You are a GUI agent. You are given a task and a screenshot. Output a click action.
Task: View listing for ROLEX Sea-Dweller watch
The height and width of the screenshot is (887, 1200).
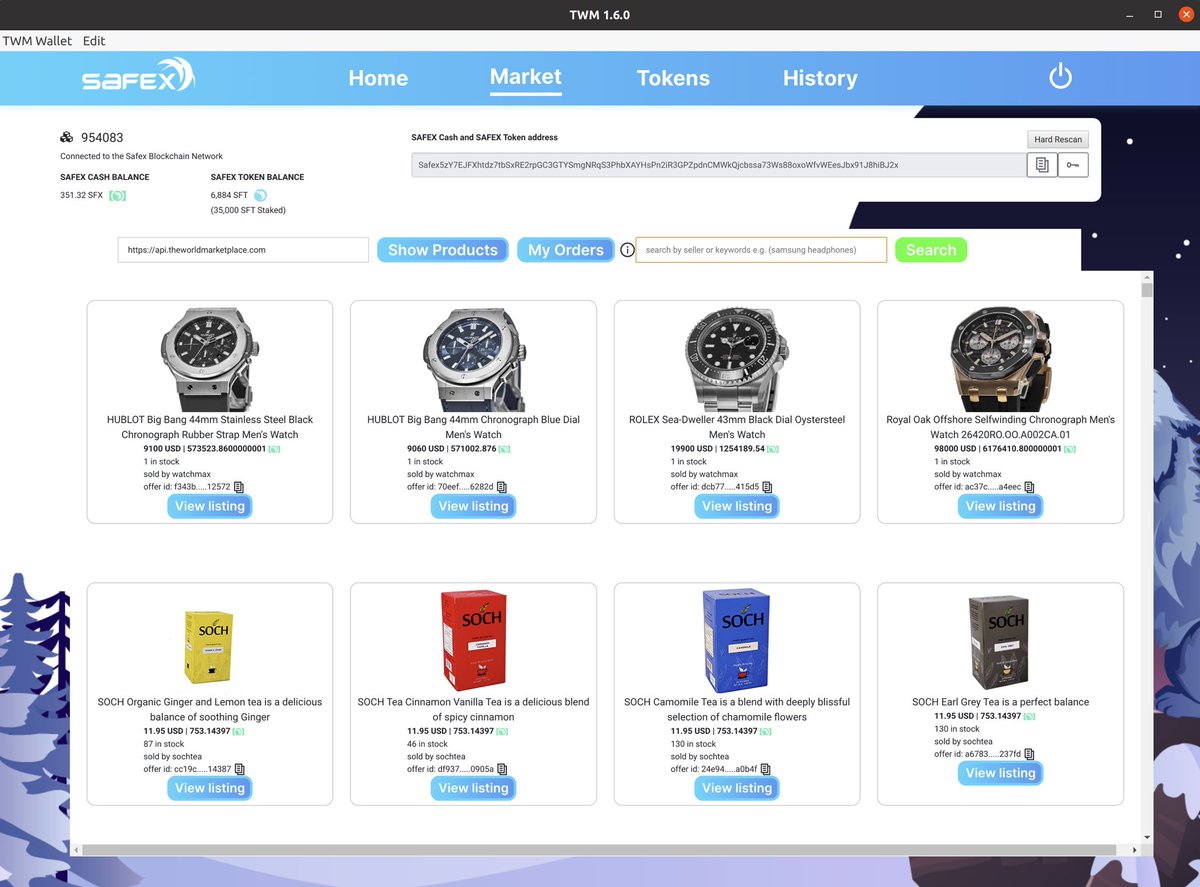[737, 506]
